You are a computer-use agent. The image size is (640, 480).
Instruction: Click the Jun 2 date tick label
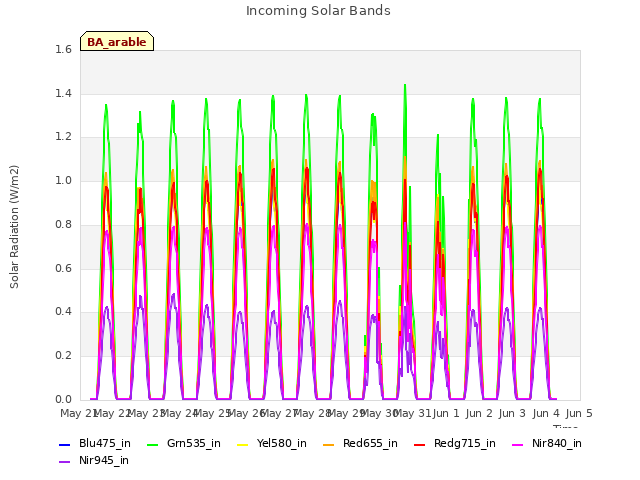[x=479, y=413]
